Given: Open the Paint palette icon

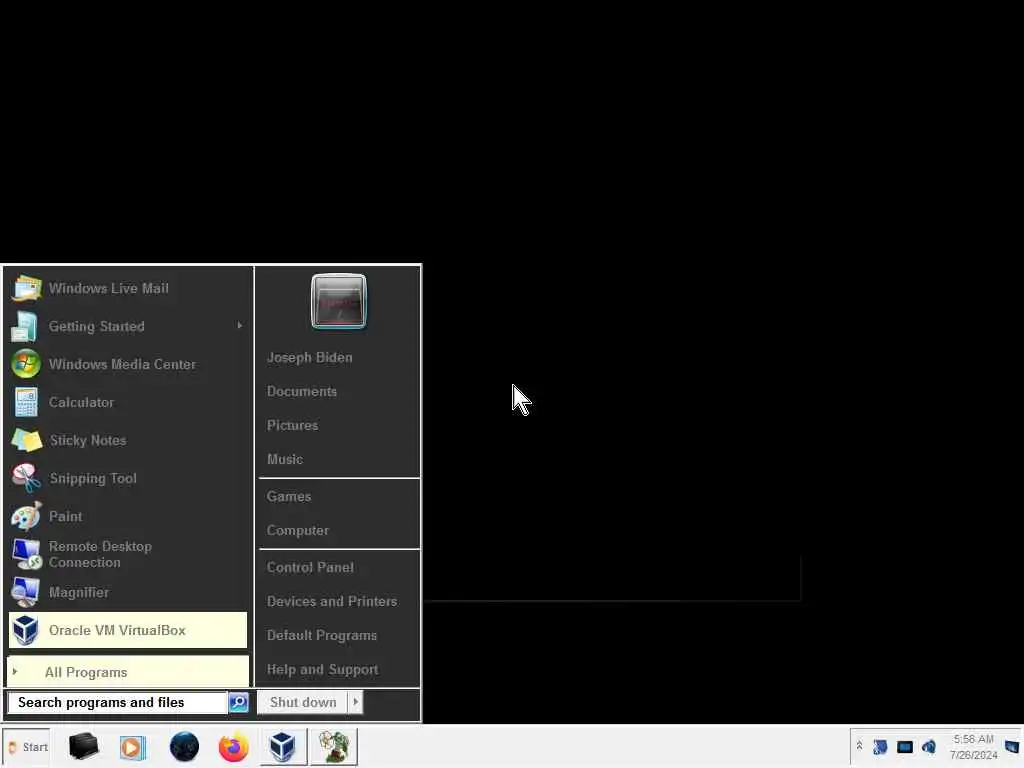Looking at the screenshot, I should [26, 516].
